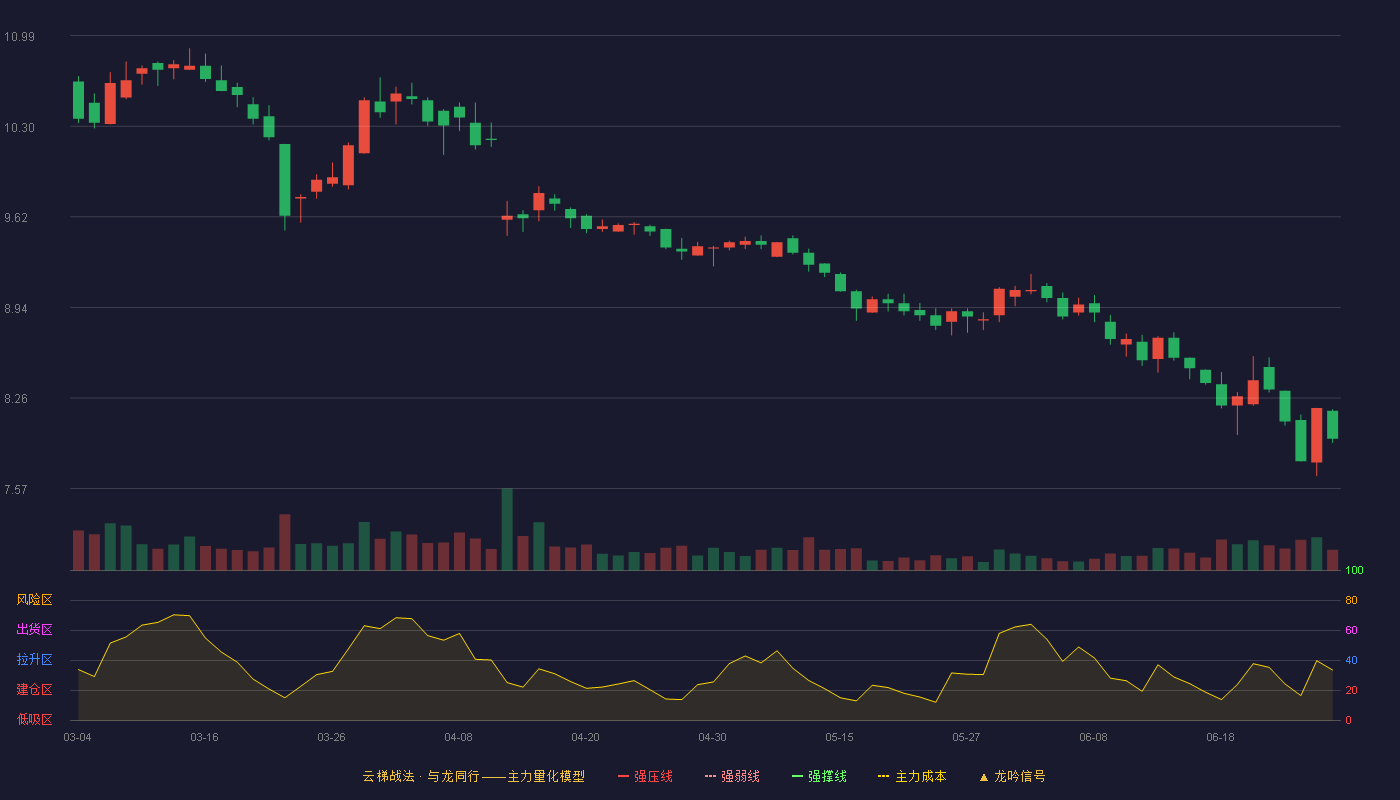The width and height of the screenshot is (1400, 800).
Task: Click the 10.99 price axis label
Action: (x=19, y=37)
